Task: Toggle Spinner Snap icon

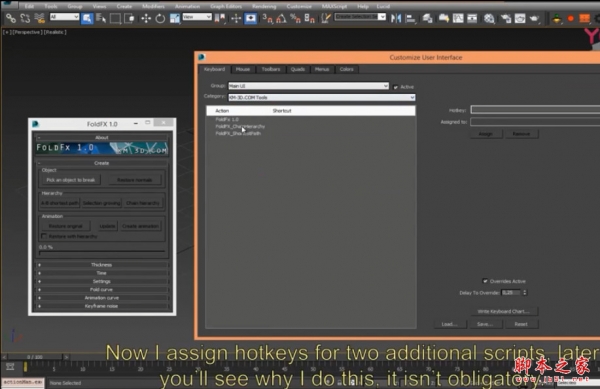Action: point(309,18)
